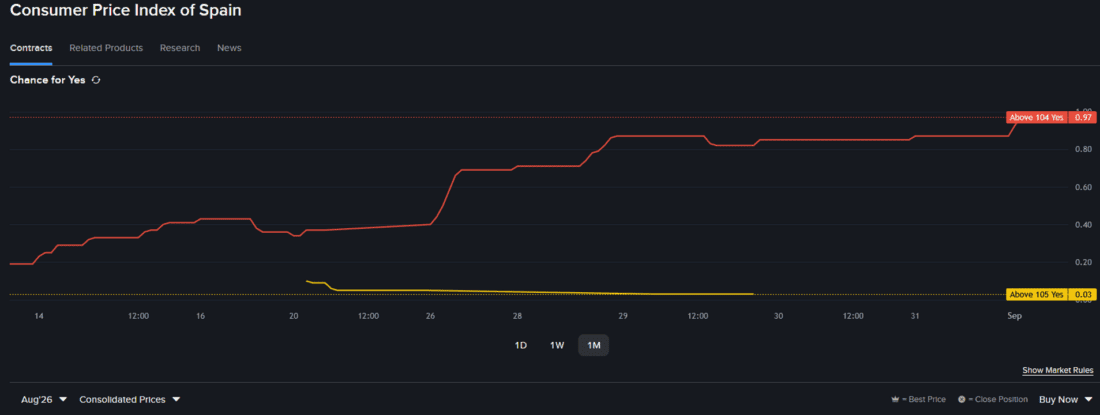Viewport: 1100px width, 415px height.
Task: Select the 1D chart range
Action: (521, 345)
